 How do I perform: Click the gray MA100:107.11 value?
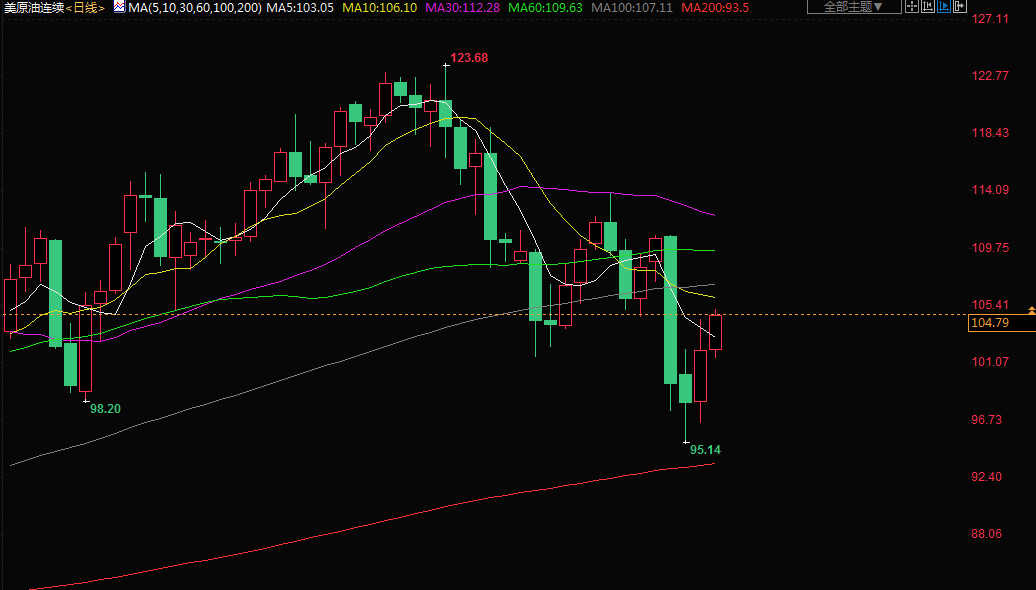tap(632, 8)
